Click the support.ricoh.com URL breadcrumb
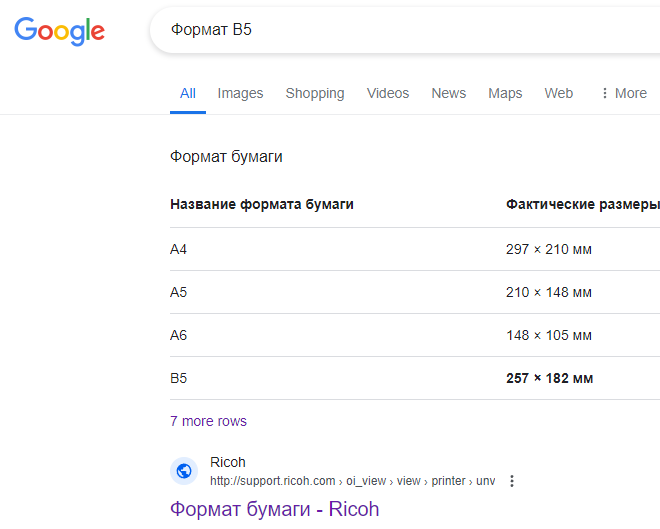 tap(352, 481)
